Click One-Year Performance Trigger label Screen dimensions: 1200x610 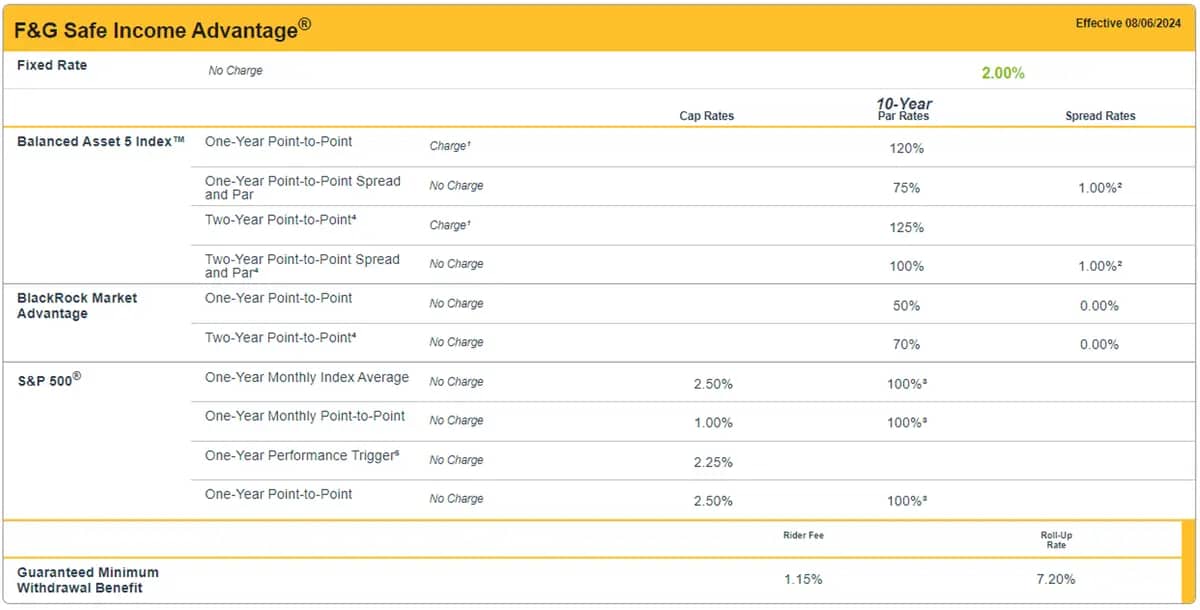click(302, 455)
